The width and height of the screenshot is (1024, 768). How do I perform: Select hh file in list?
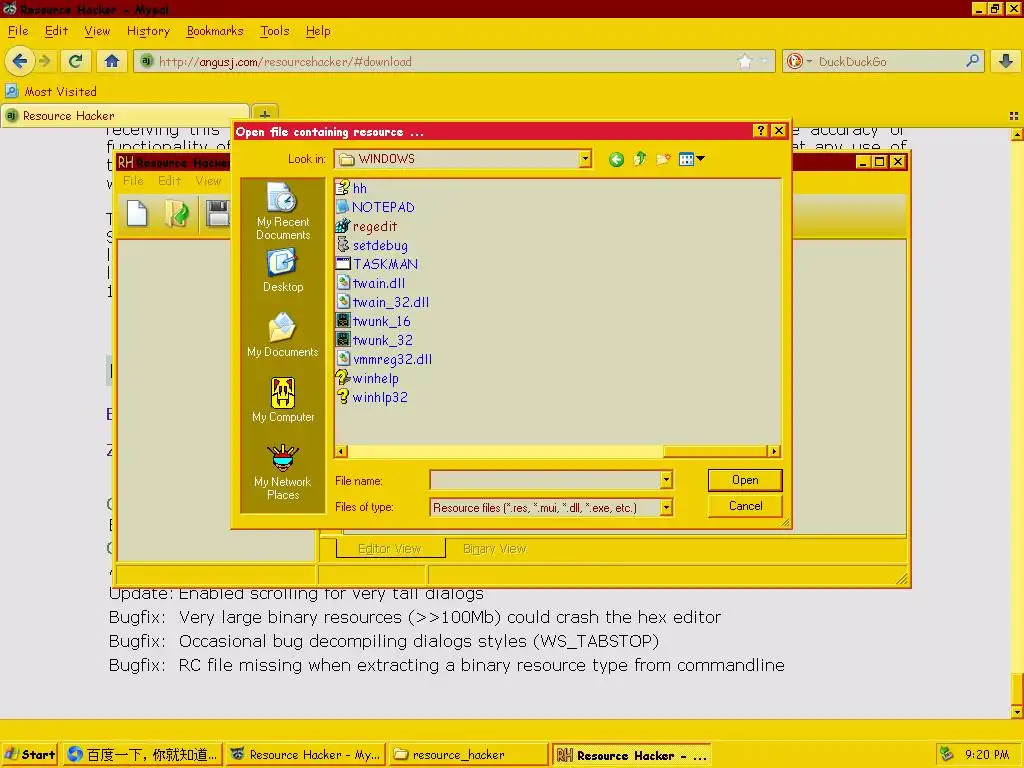pyautogui.click(x=351, y=188)
